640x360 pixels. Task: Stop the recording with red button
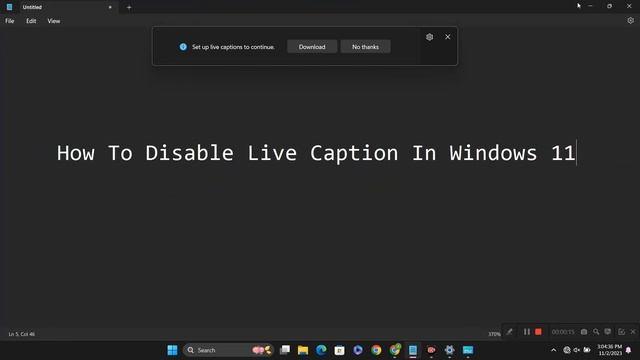[538, 332]
